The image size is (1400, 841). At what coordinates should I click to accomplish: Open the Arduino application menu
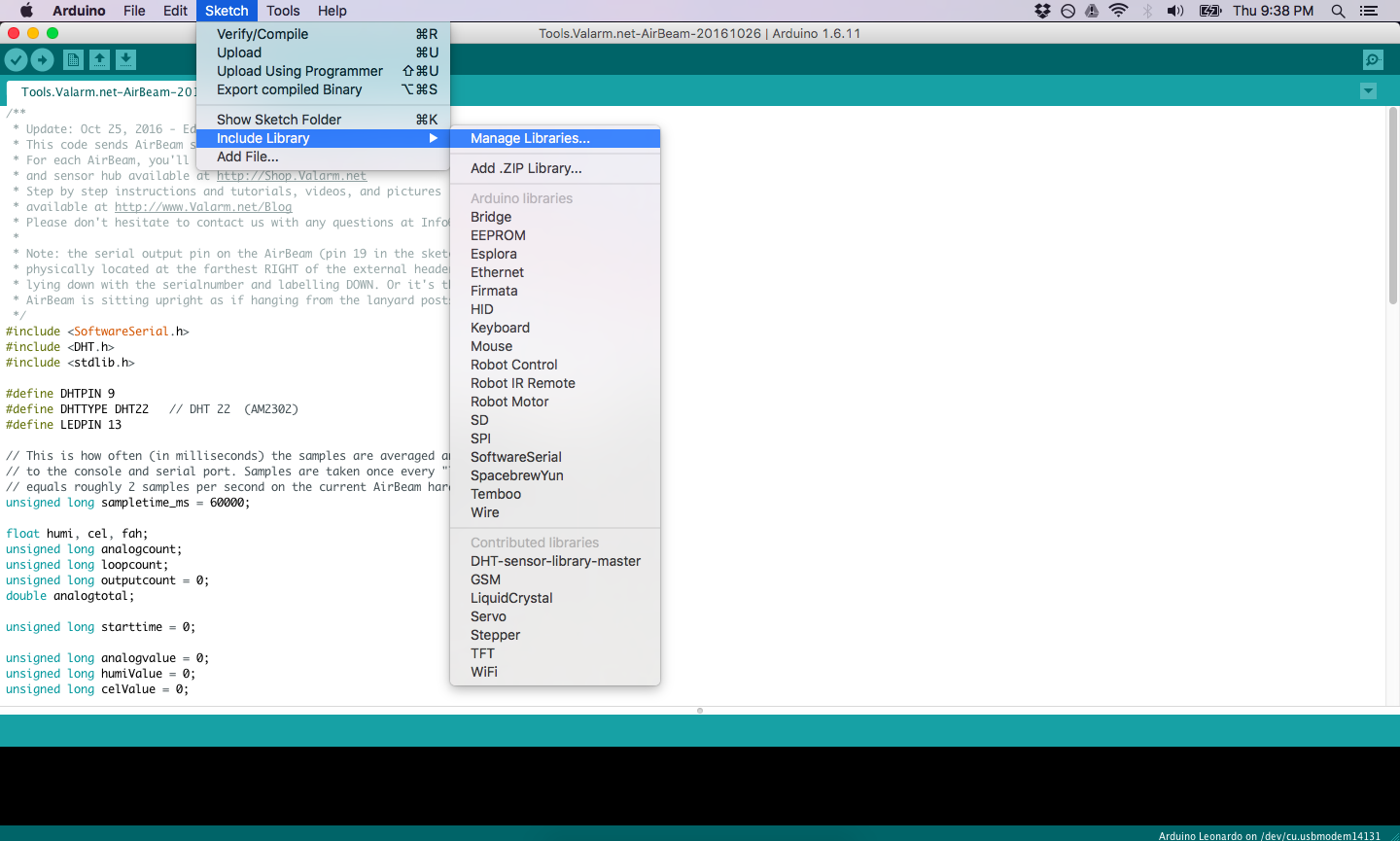(79, 11)
